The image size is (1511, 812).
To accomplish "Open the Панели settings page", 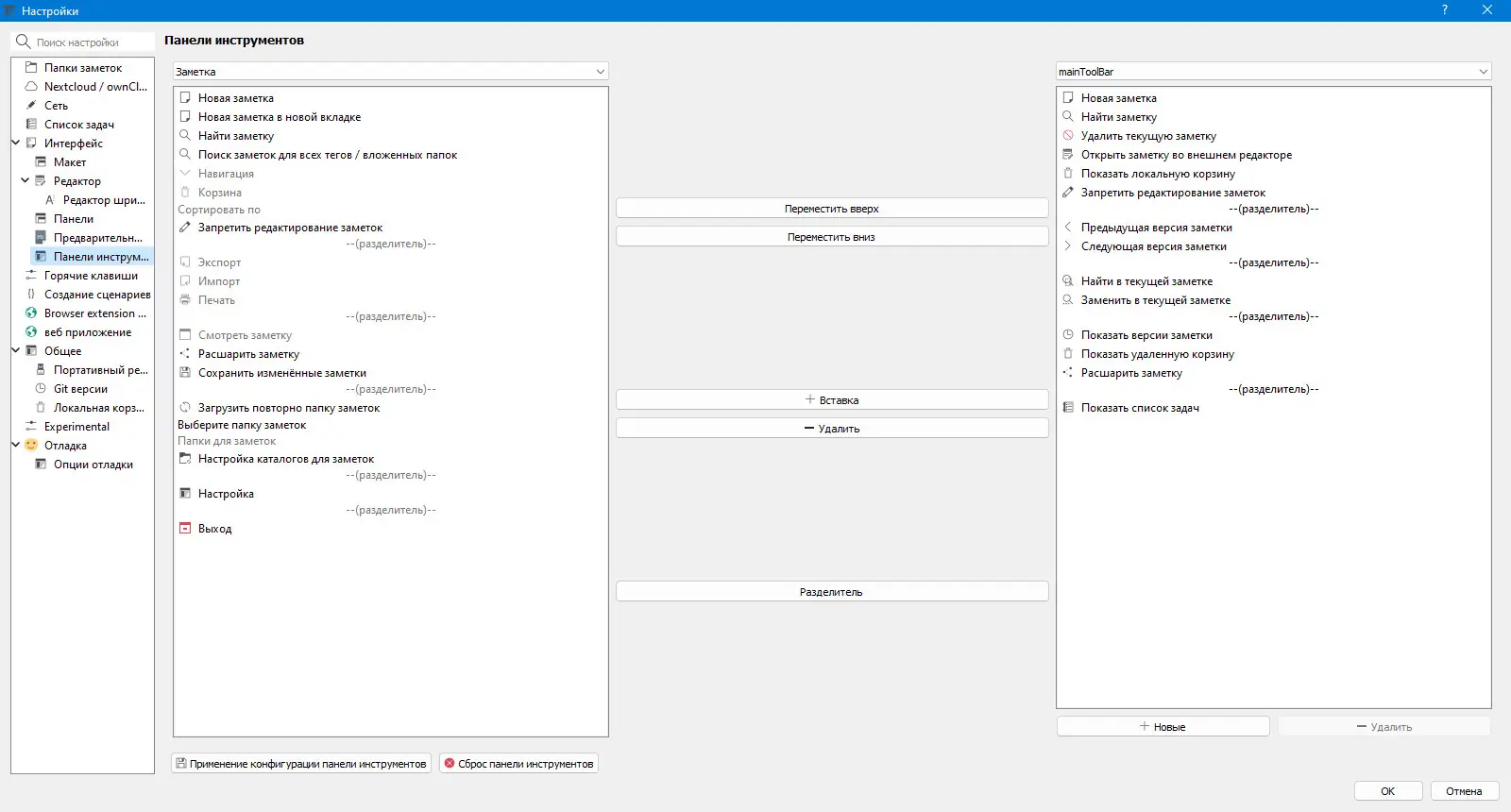I will pyautogui.click(x=74, y=219).
